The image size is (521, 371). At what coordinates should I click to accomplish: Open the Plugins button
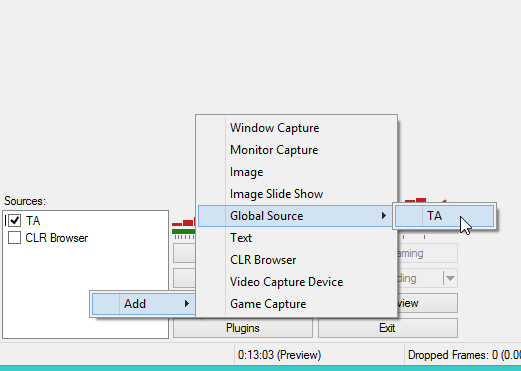click(243, 328)
